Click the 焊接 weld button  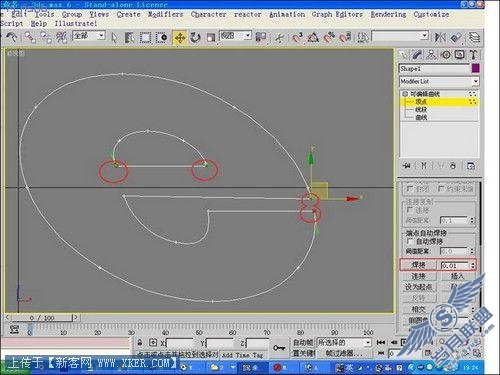click(418, 265)
